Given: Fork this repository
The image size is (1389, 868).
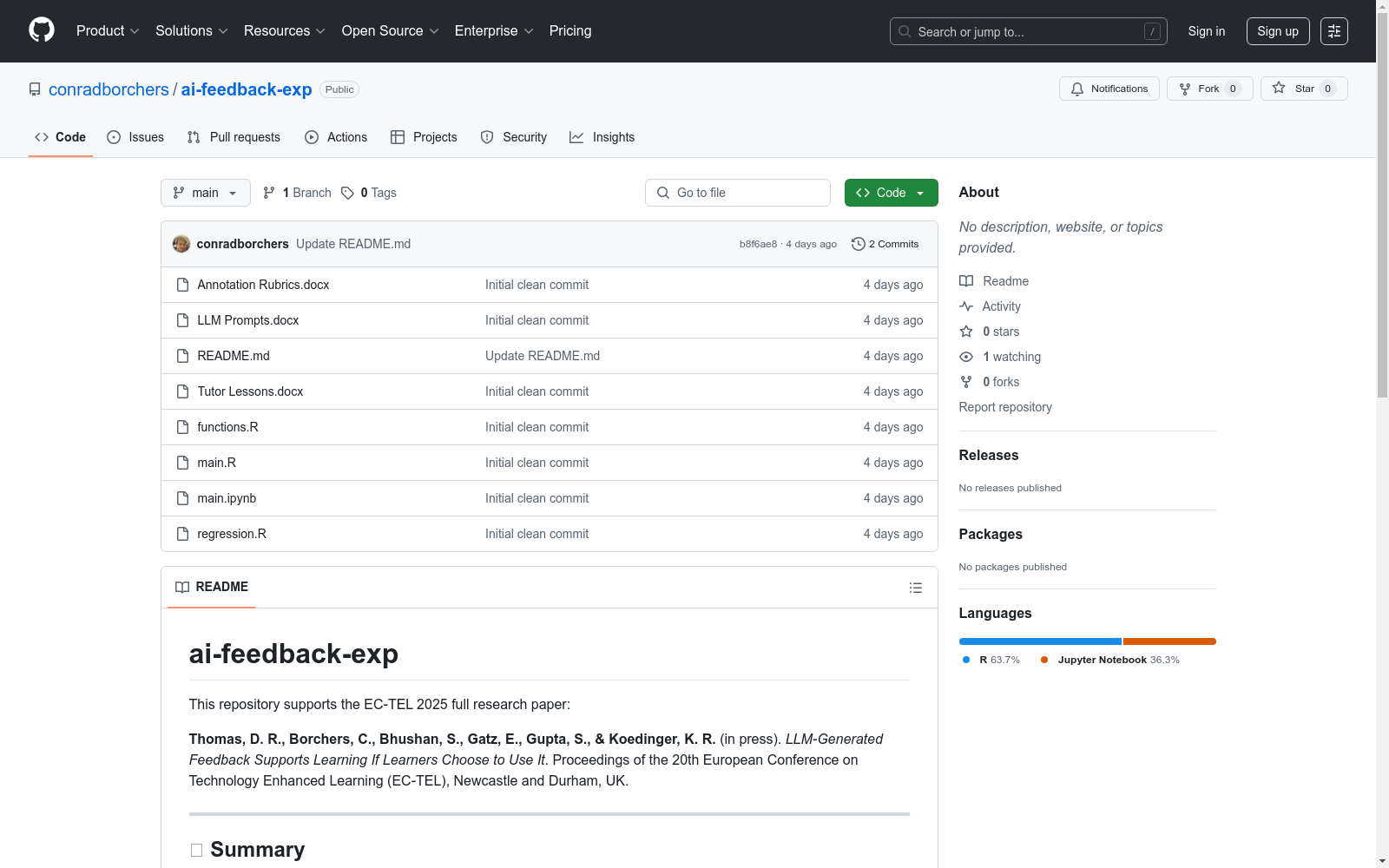Looking at the screenshot, I should coord(1209,89).
